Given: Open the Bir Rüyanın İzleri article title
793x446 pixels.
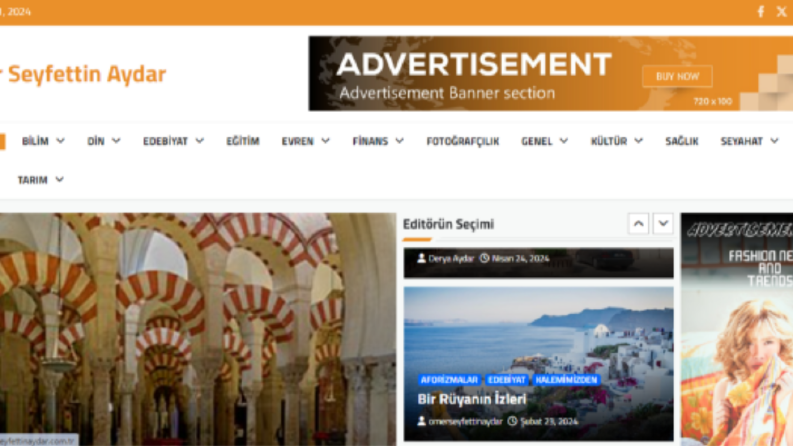Looking at the screenshot, I should click(x=472, y=399).
